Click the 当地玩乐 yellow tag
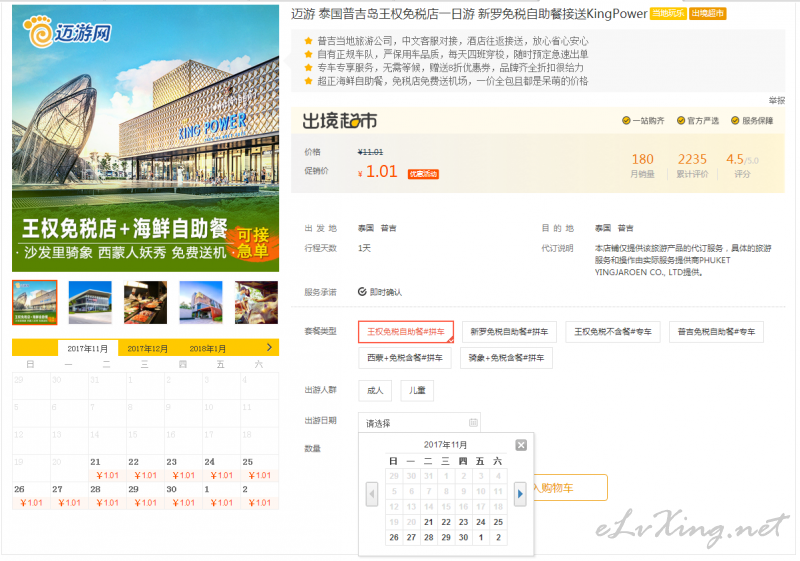 pos(668,13)
